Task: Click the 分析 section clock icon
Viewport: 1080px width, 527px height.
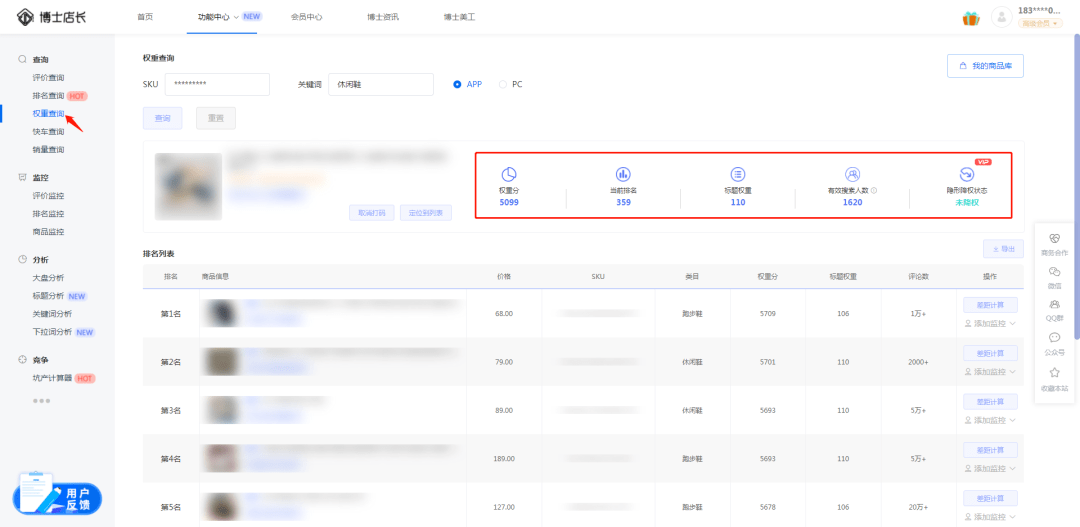Action: click(22, 260)
